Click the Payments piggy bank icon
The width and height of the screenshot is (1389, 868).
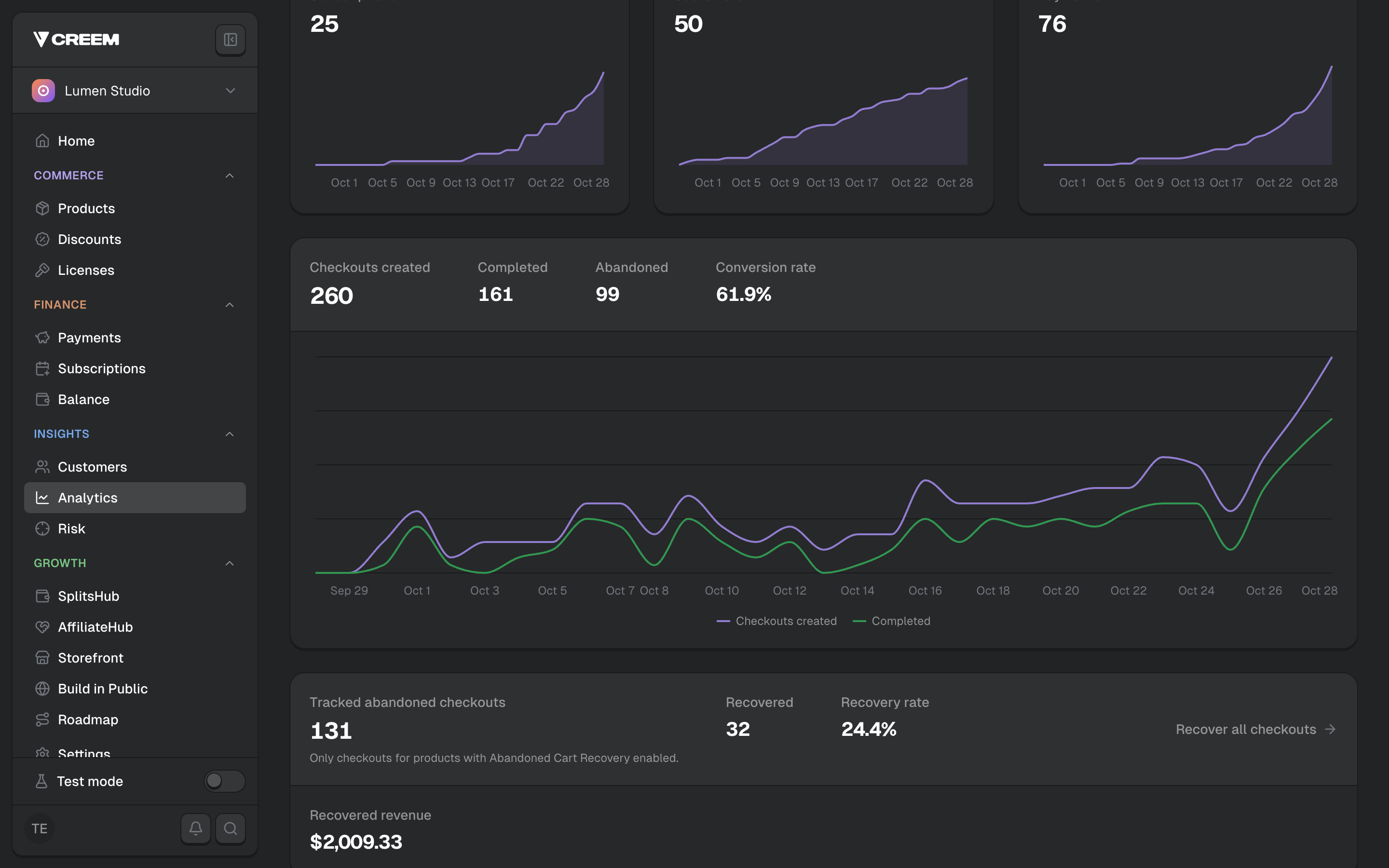[x=42, y=338]
